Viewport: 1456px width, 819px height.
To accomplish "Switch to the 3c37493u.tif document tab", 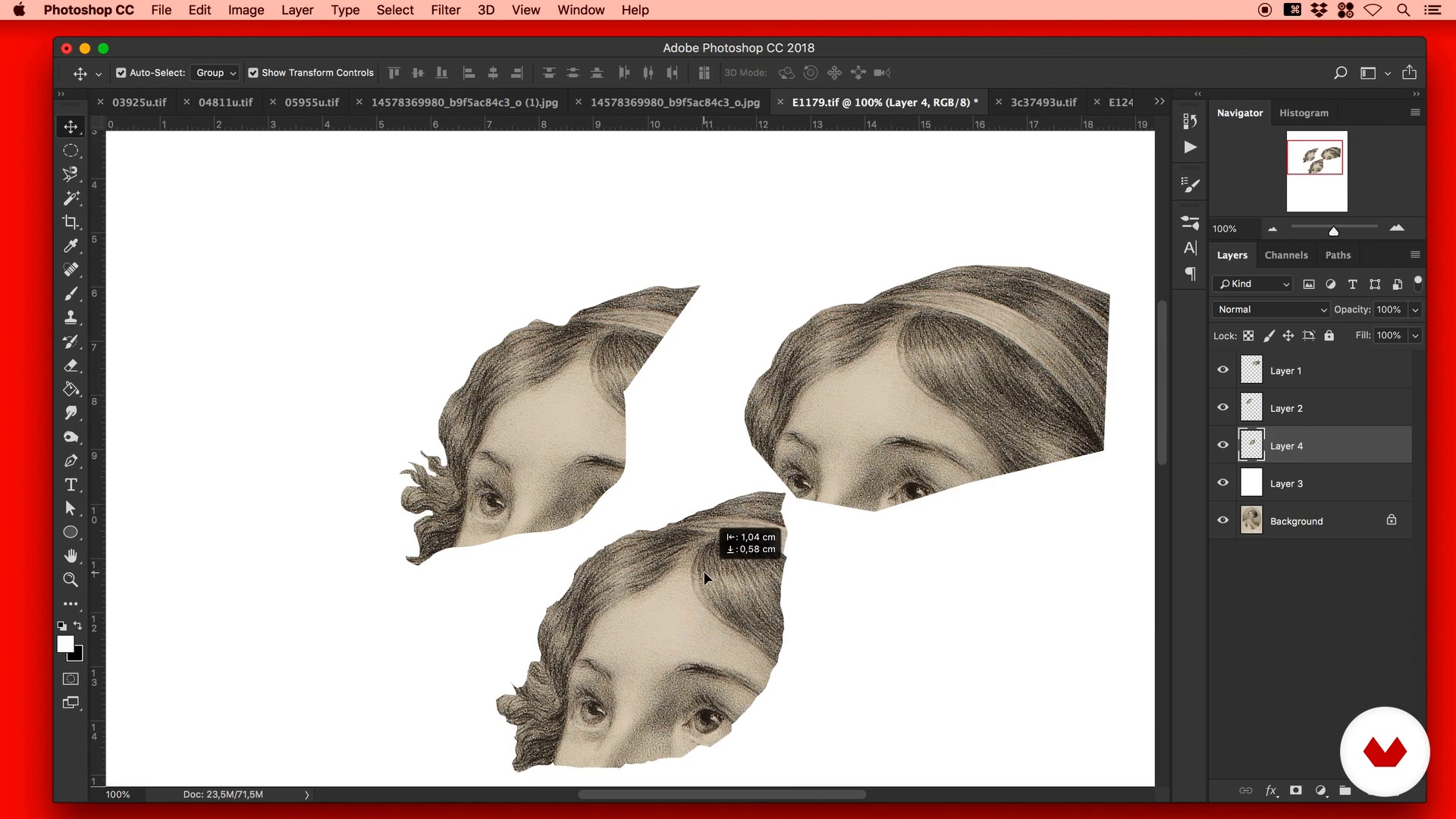I will pos(1043,102).
